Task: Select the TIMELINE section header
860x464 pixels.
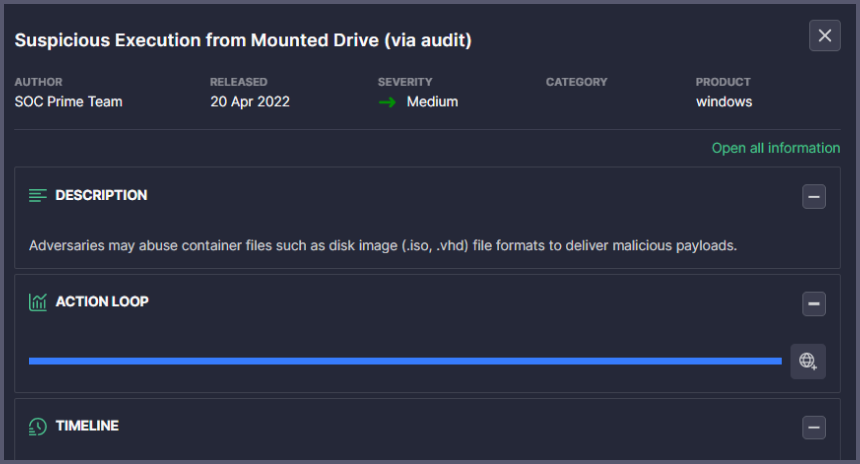Action: coord(87,426)
